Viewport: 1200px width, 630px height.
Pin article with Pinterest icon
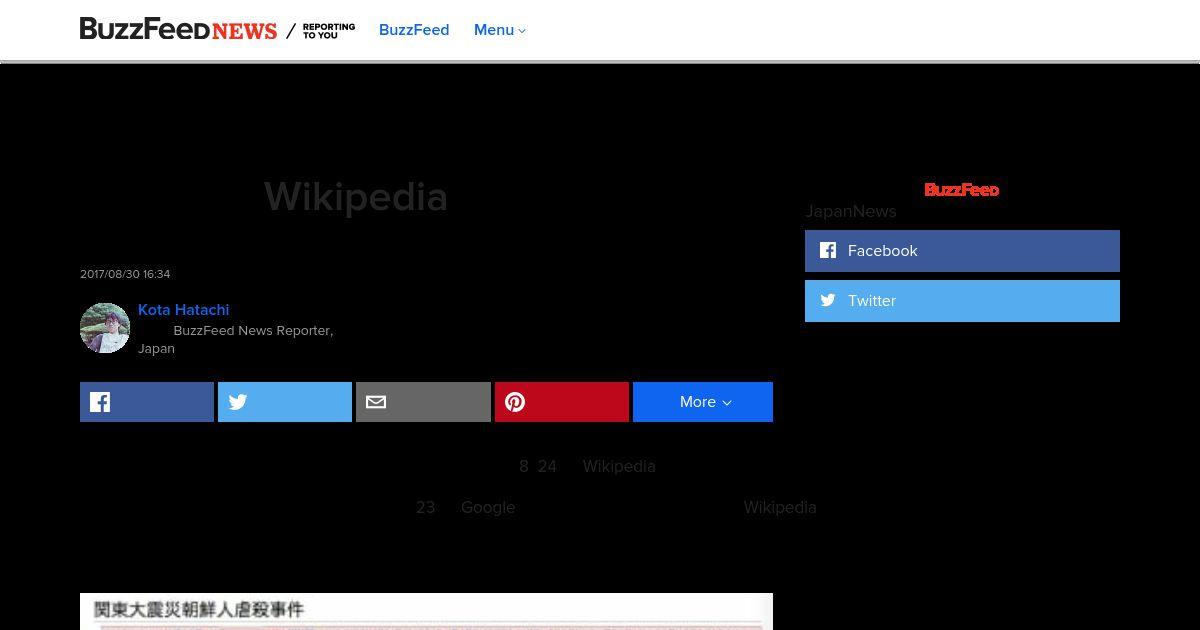pos(562,402)
